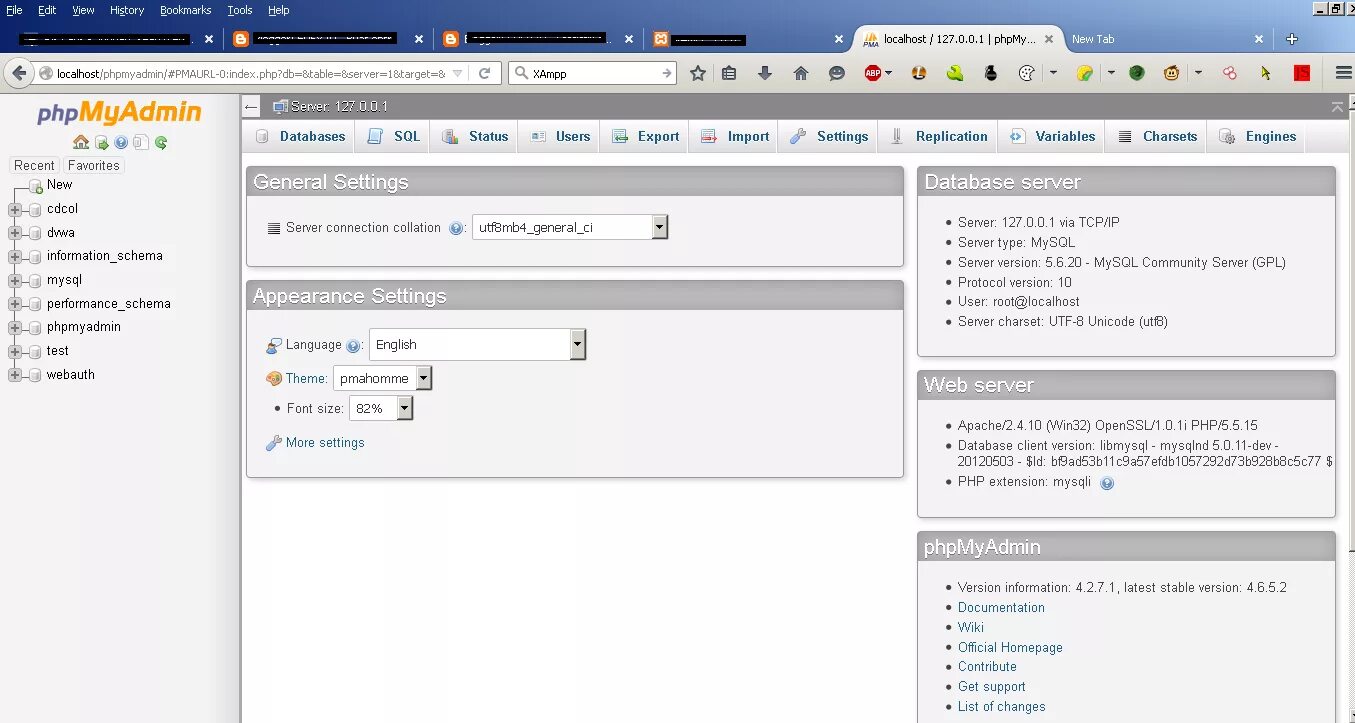Open the List of changes link

(1002, 707)
